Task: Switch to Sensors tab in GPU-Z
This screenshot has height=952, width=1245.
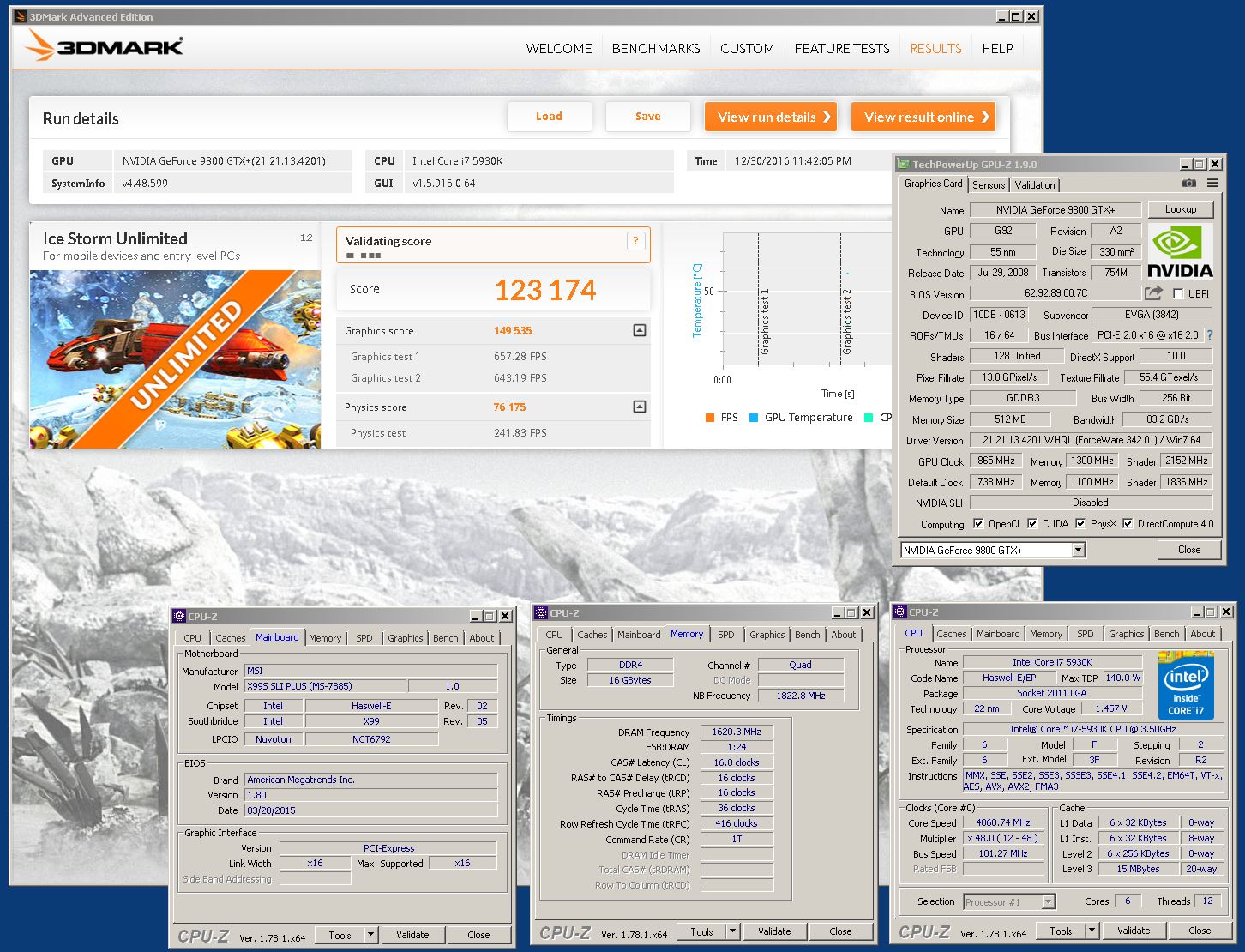Action: (989, 184)
